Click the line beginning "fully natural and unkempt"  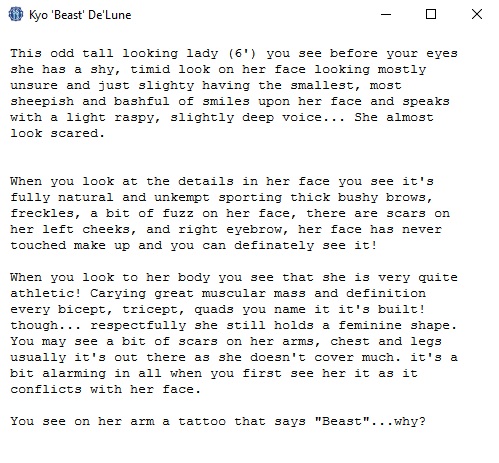click(x=221, y=197)
